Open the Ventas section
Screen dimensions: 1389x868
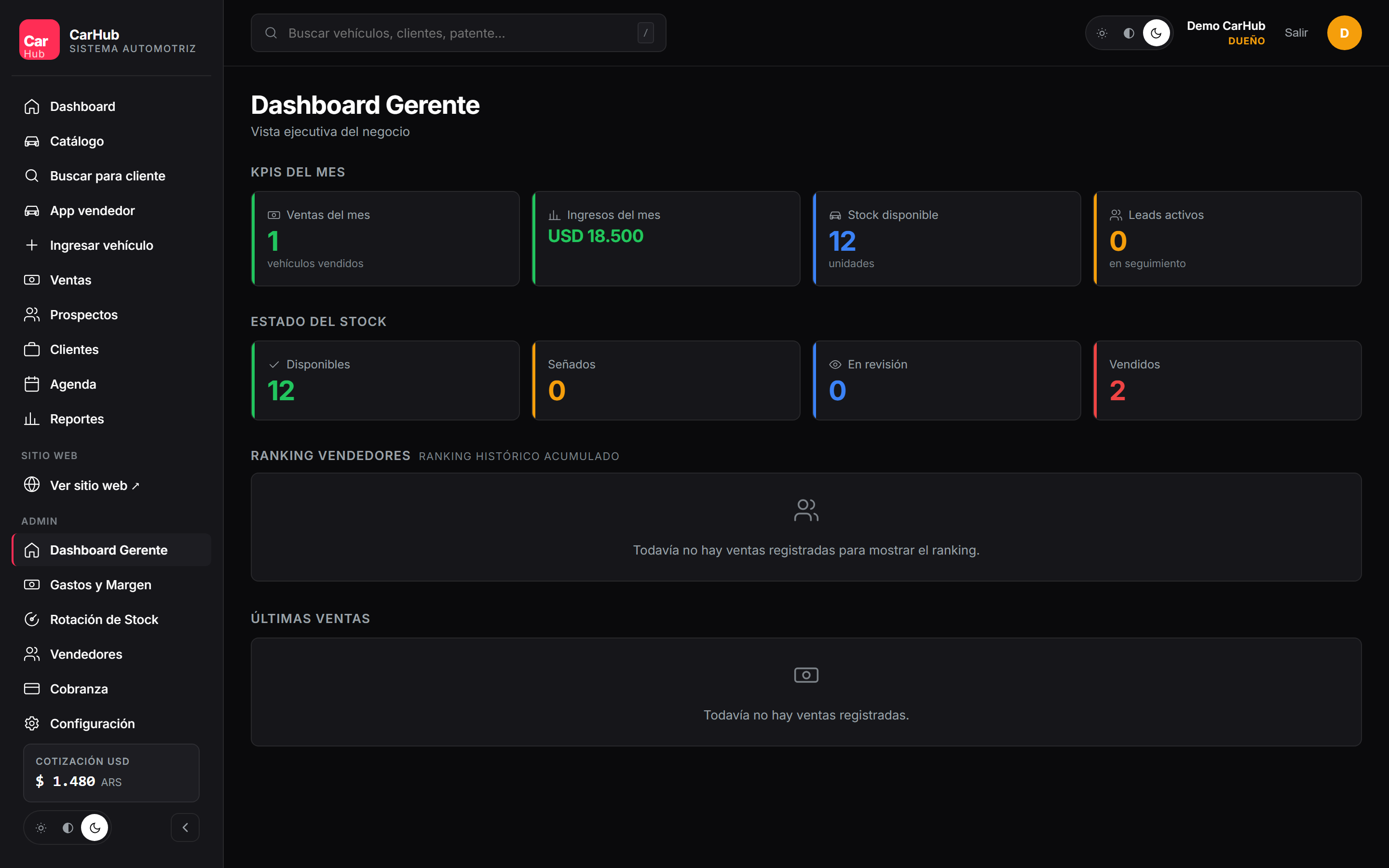point(111,280)
